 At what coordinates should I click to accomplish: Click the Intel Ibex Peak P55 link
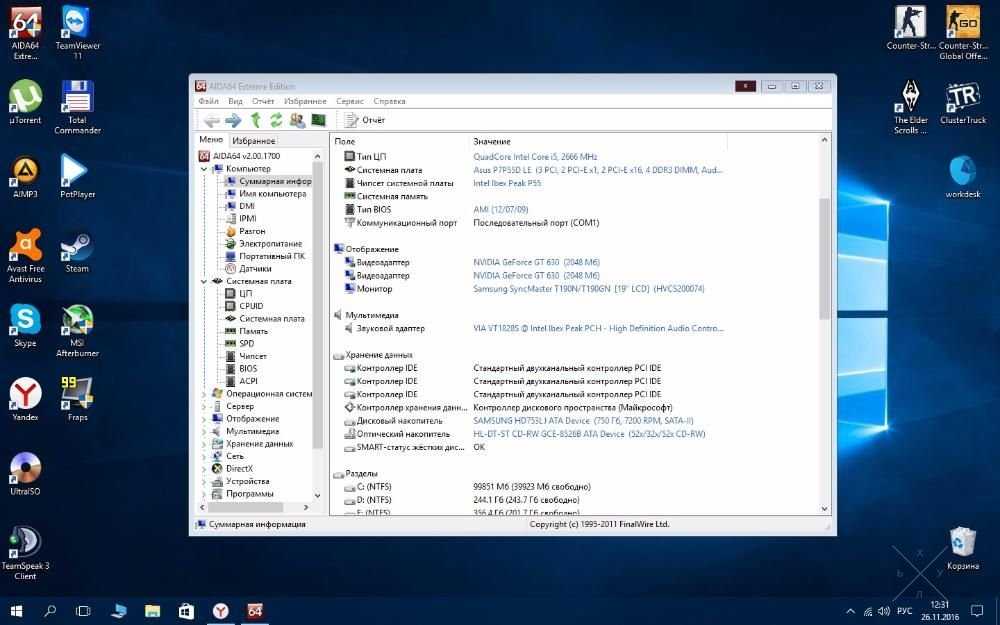click(x=507, y=184)
